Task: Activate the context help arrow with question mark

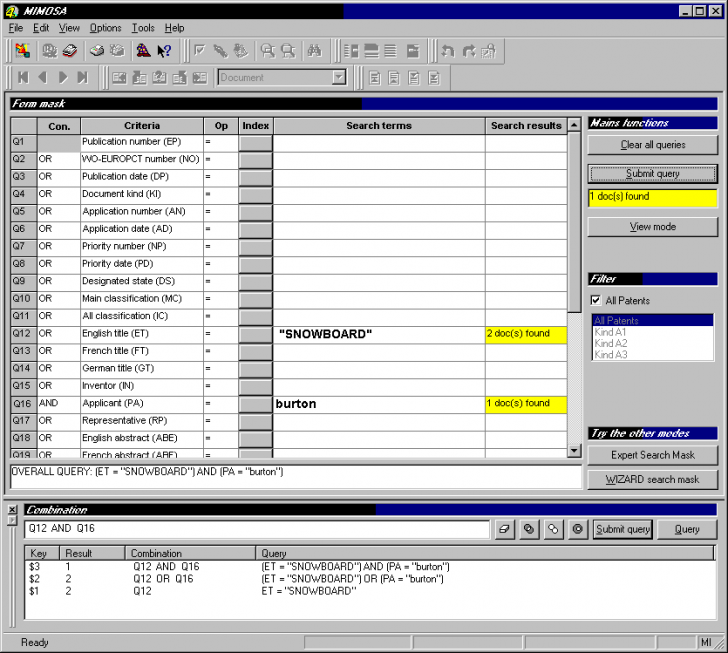Action: tap(164, 51)
